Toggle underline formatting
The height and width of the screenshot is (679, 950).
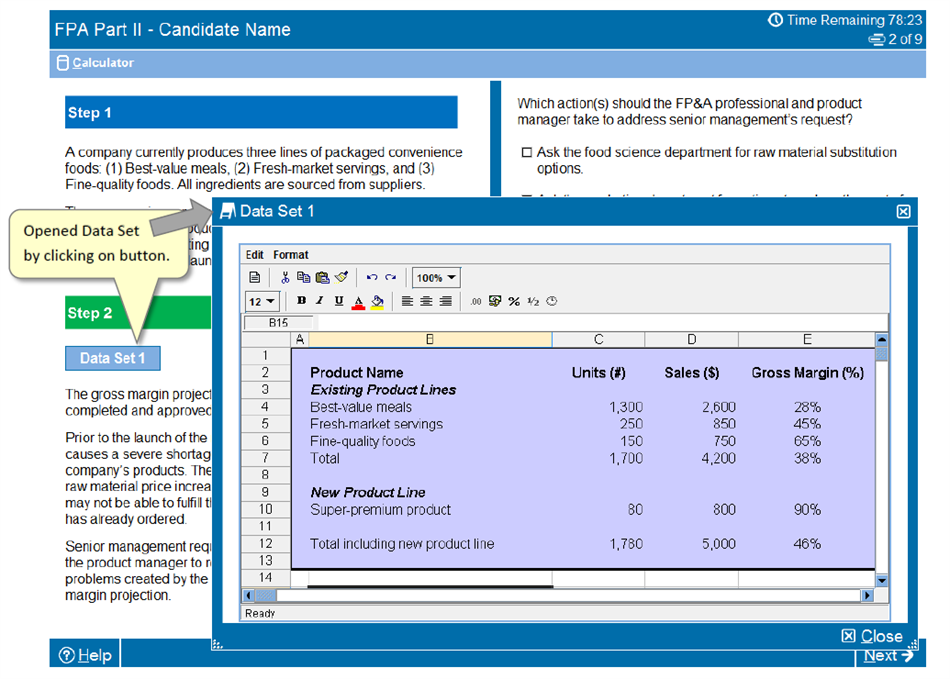pos(339,301)
